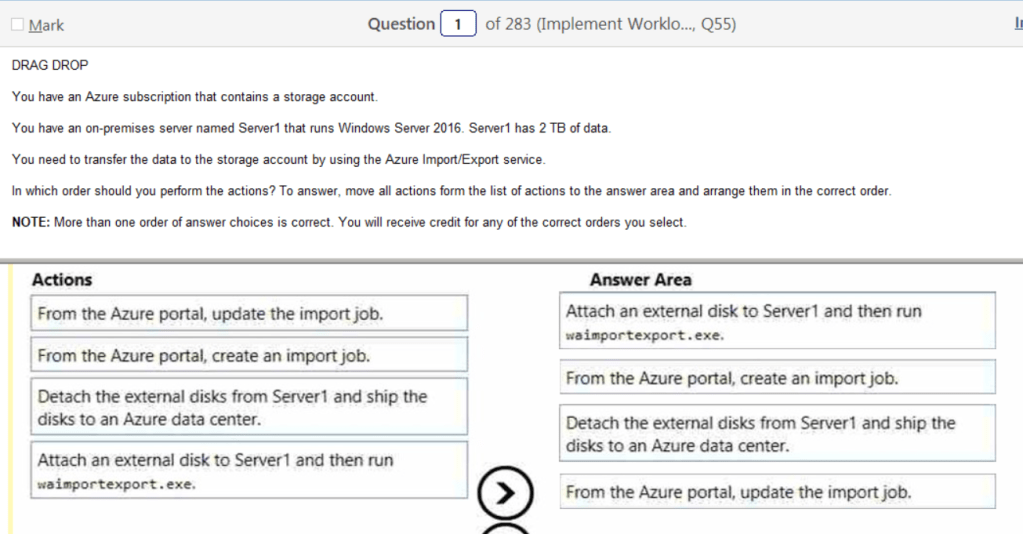Image resolution: width=1023 pixels, height=534 pixels.
Task: Select 'Detach the external disks' in Actions list
Action: pos(249,408)
